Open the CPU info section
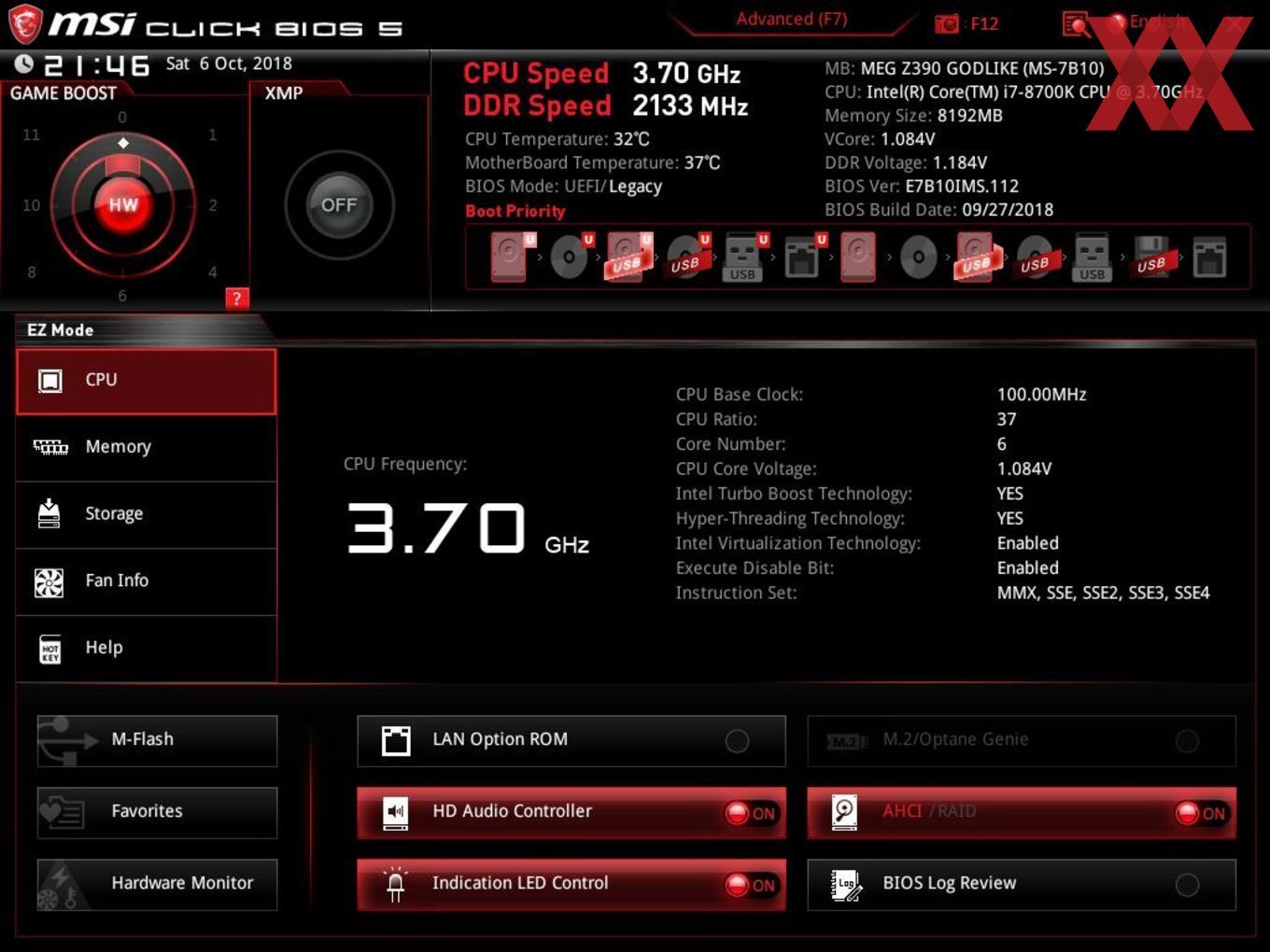 click(147, 381)
